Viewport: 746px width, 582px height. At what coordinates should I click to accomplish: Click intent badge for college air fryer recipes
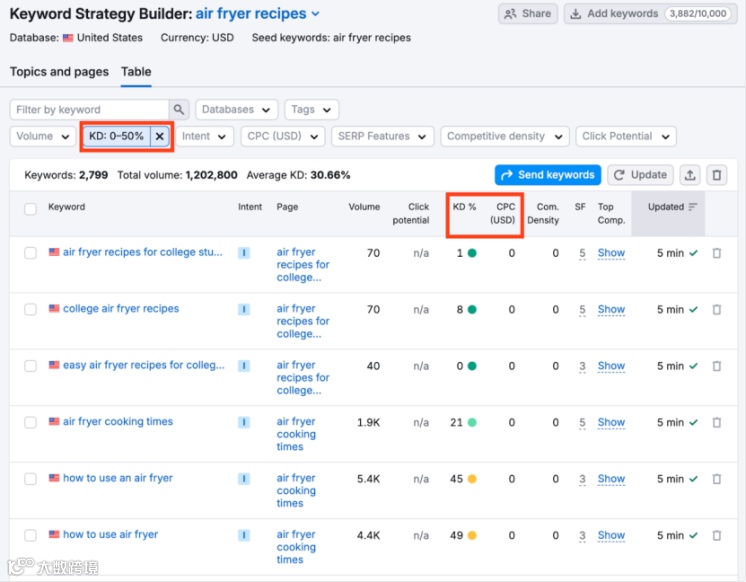(244, 310)
